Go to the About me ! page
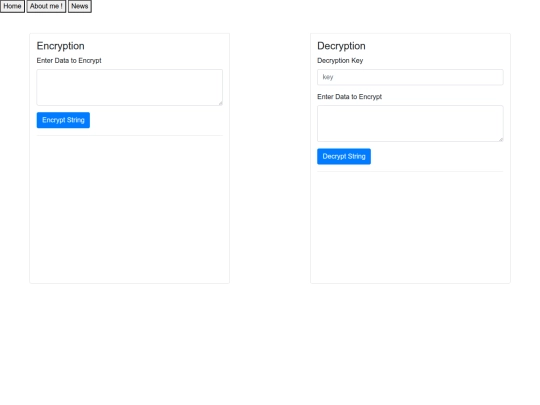Screen dimensions: 540x405 [x=46, y=6]
